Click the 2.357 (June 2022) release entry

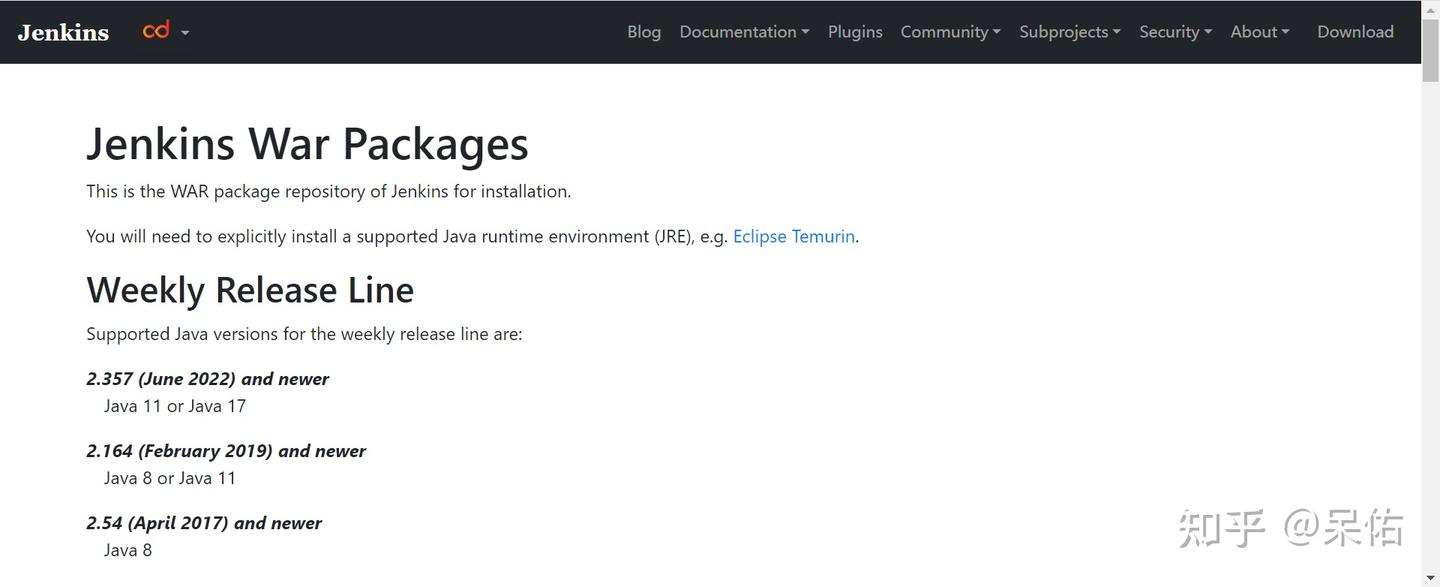pyautogui.click(x=207, y=378)
